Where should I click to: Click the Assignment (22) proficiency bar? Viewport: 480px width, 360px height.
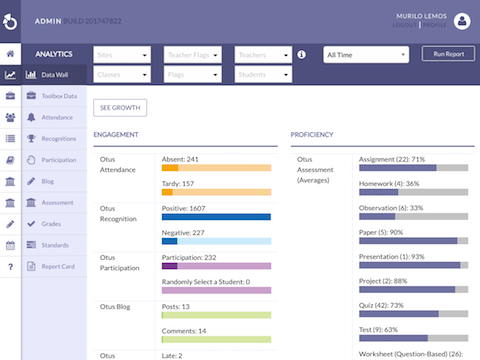[413, 168]
